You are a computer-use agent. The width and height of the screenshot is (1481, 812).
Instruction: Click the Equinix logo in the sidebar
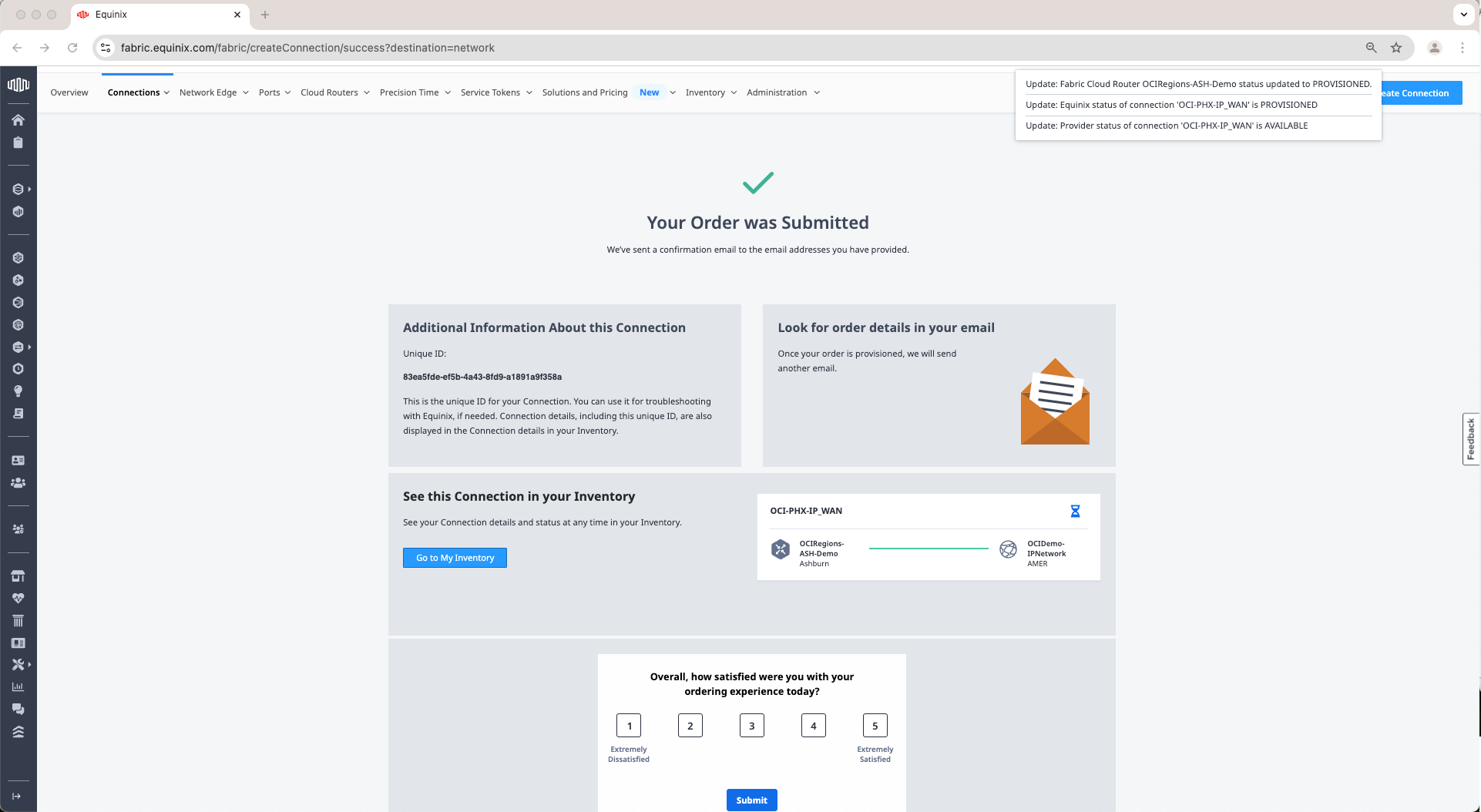[18, 84]
